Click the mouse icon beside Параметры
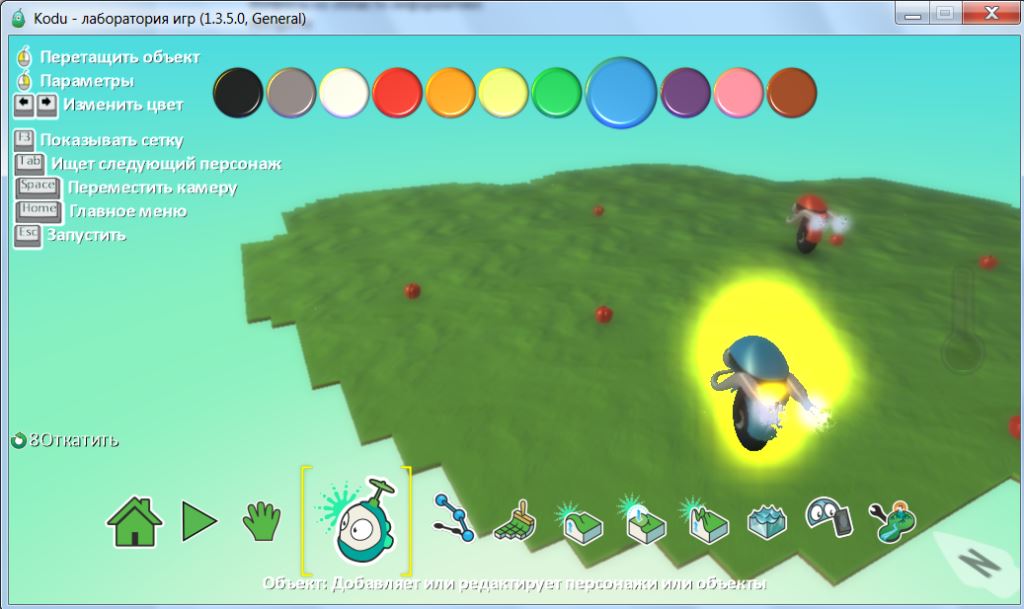1024x609 pixels. [x=24, y=81]
